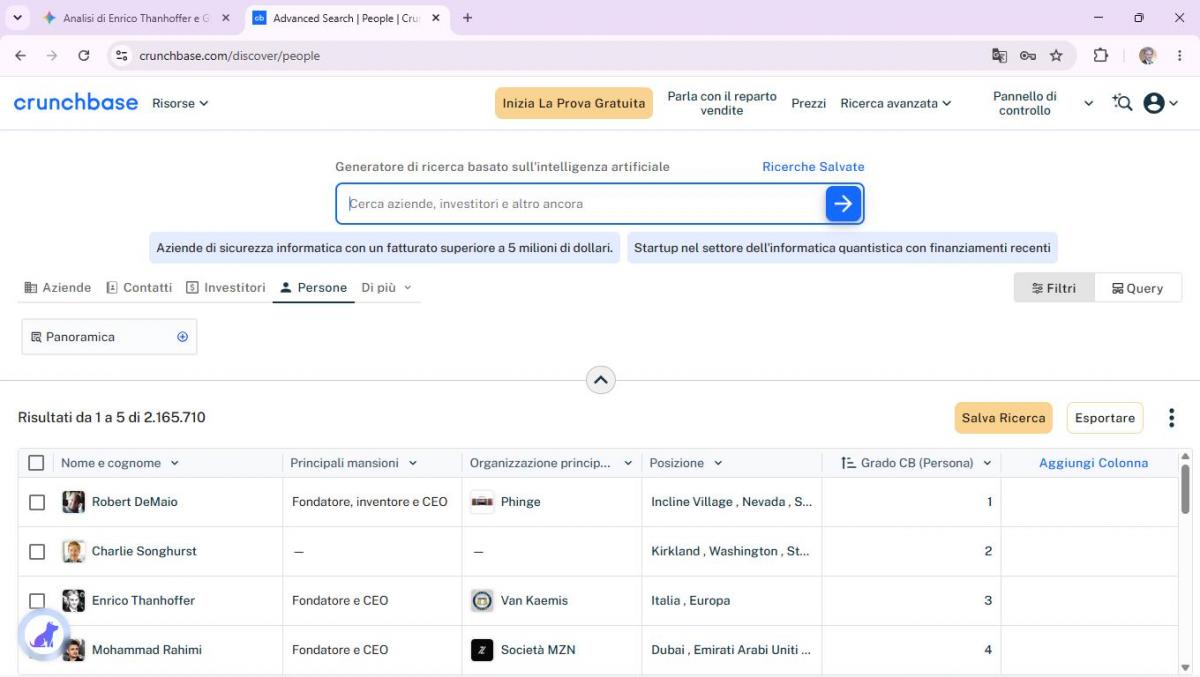The height and width of the screenshot is (677, 1200).
Task: Reload the page with the refresh icon
Action: (x=84, y=56)
